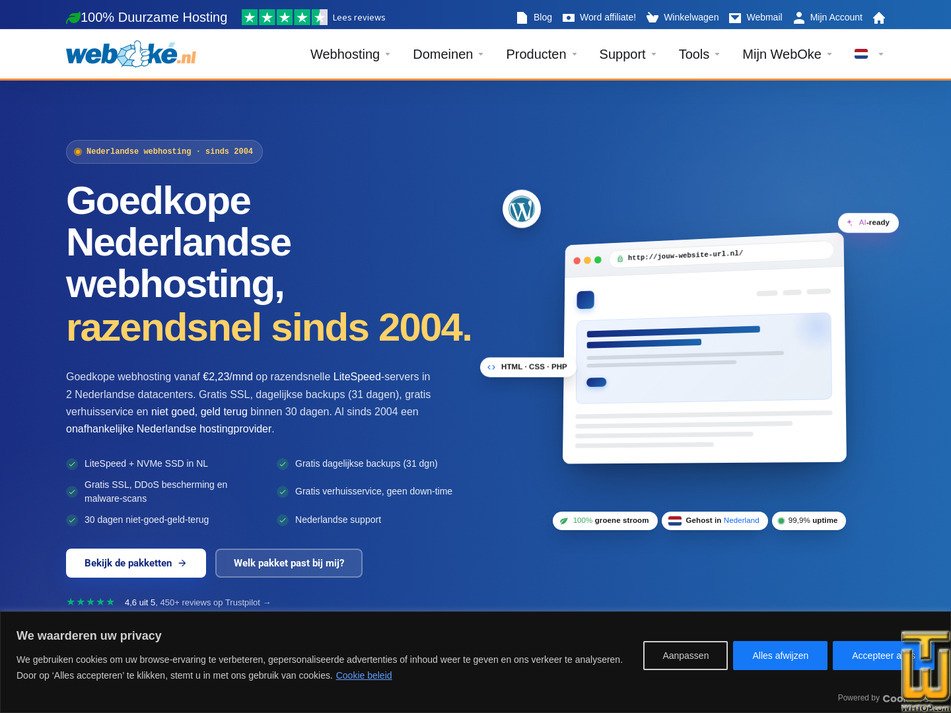Click checkmark beside LiteSpeed + NVMe SSD

[x=72, y=464]
